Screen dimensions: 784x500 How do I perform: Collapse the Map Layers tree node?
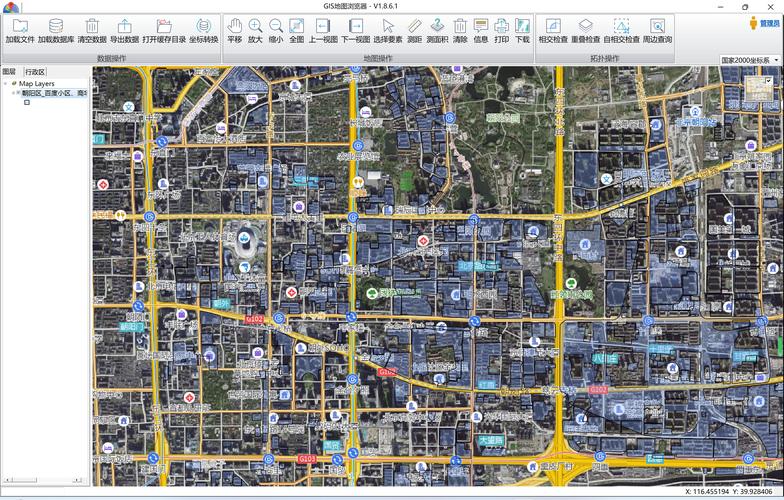5,84
